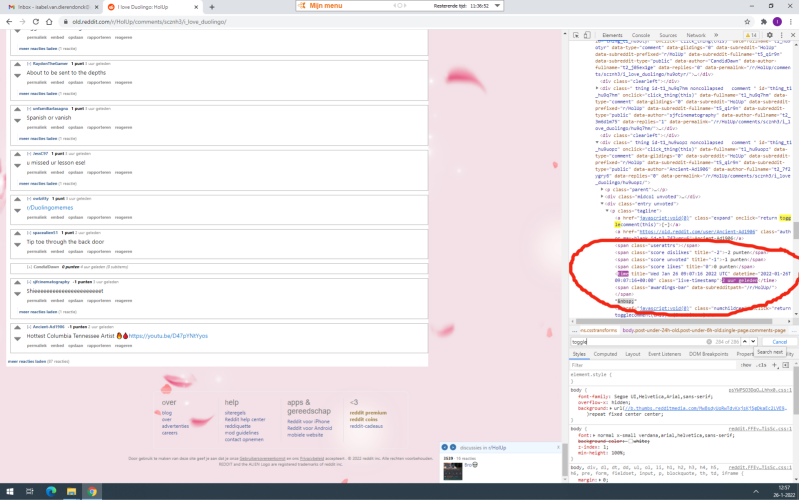Viewport: 799px width, 500px height.
Task: Downvote the 'About to be sent to the depths' comment
Action: 17,75
